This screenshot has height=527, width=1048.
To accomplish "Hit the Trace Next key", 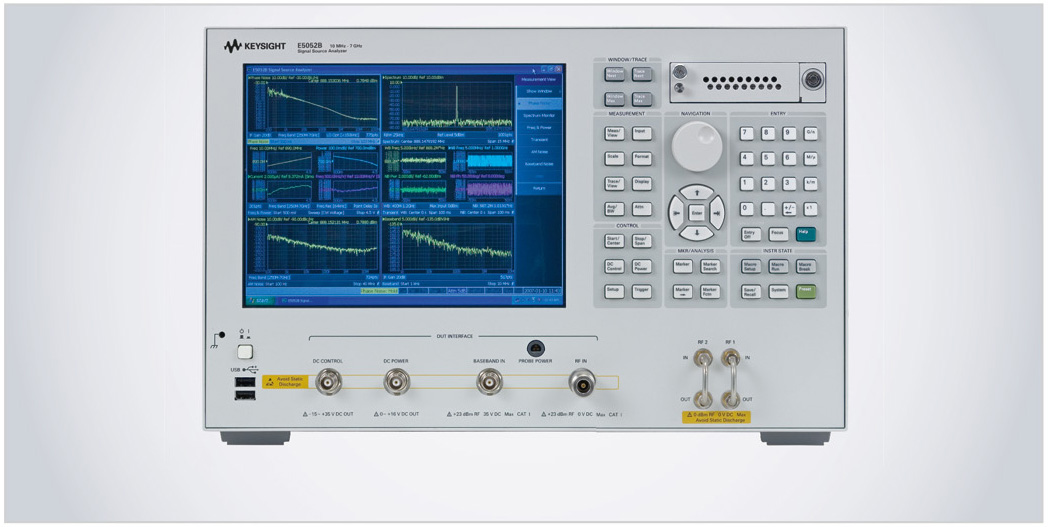I will (x=642, y=74).
